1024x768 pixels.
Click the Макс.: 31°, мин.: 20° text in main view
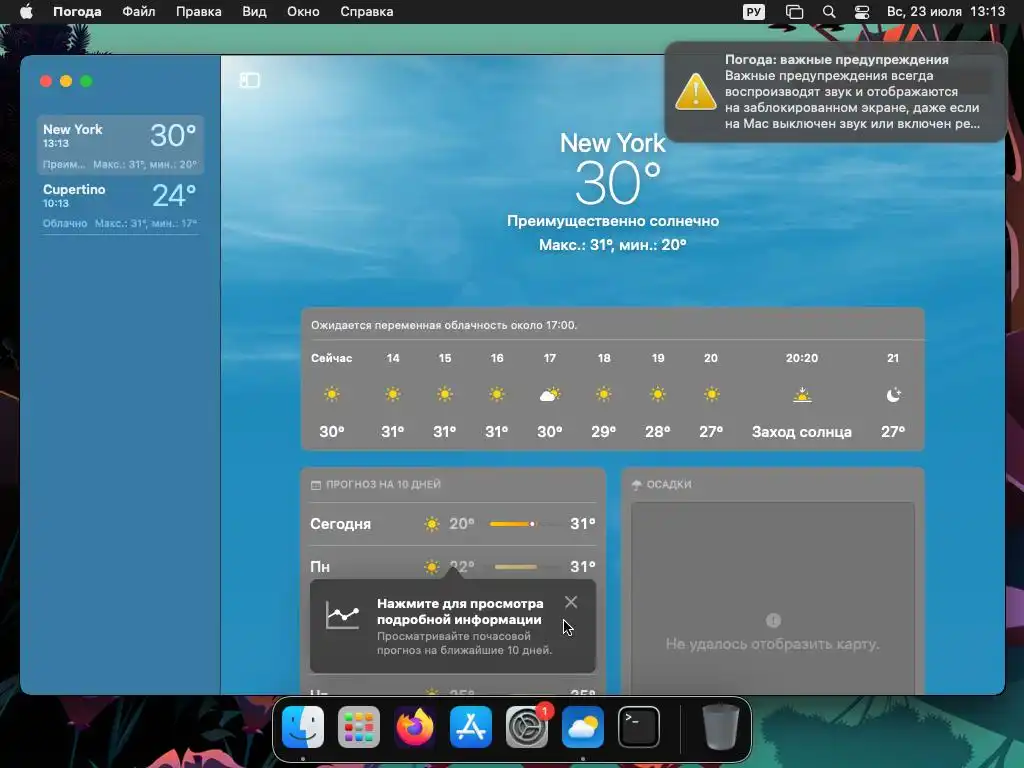[613, 245]
